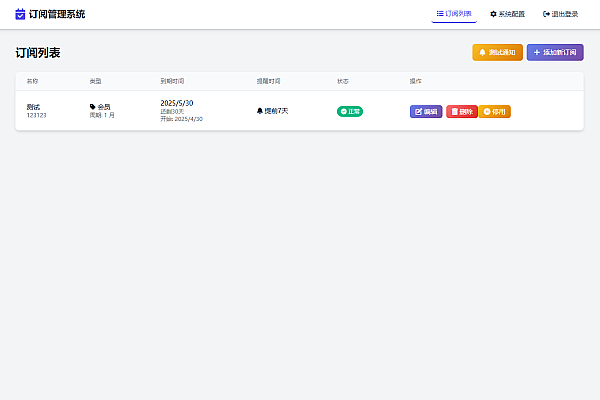Switch to the 订阅列表 tab
The width and height of the screenshot is (600, 400).
click(454, 14)
